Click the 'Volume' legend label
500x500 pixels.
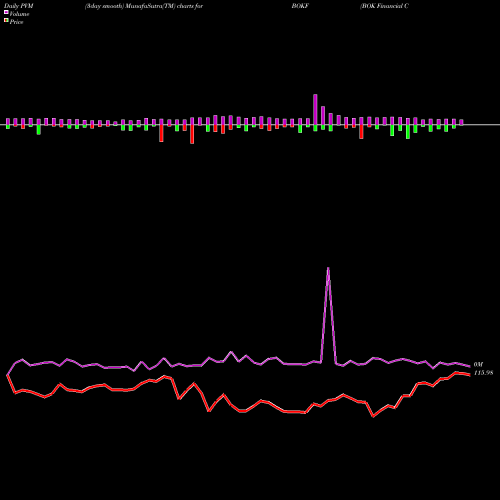pos(19,14)
